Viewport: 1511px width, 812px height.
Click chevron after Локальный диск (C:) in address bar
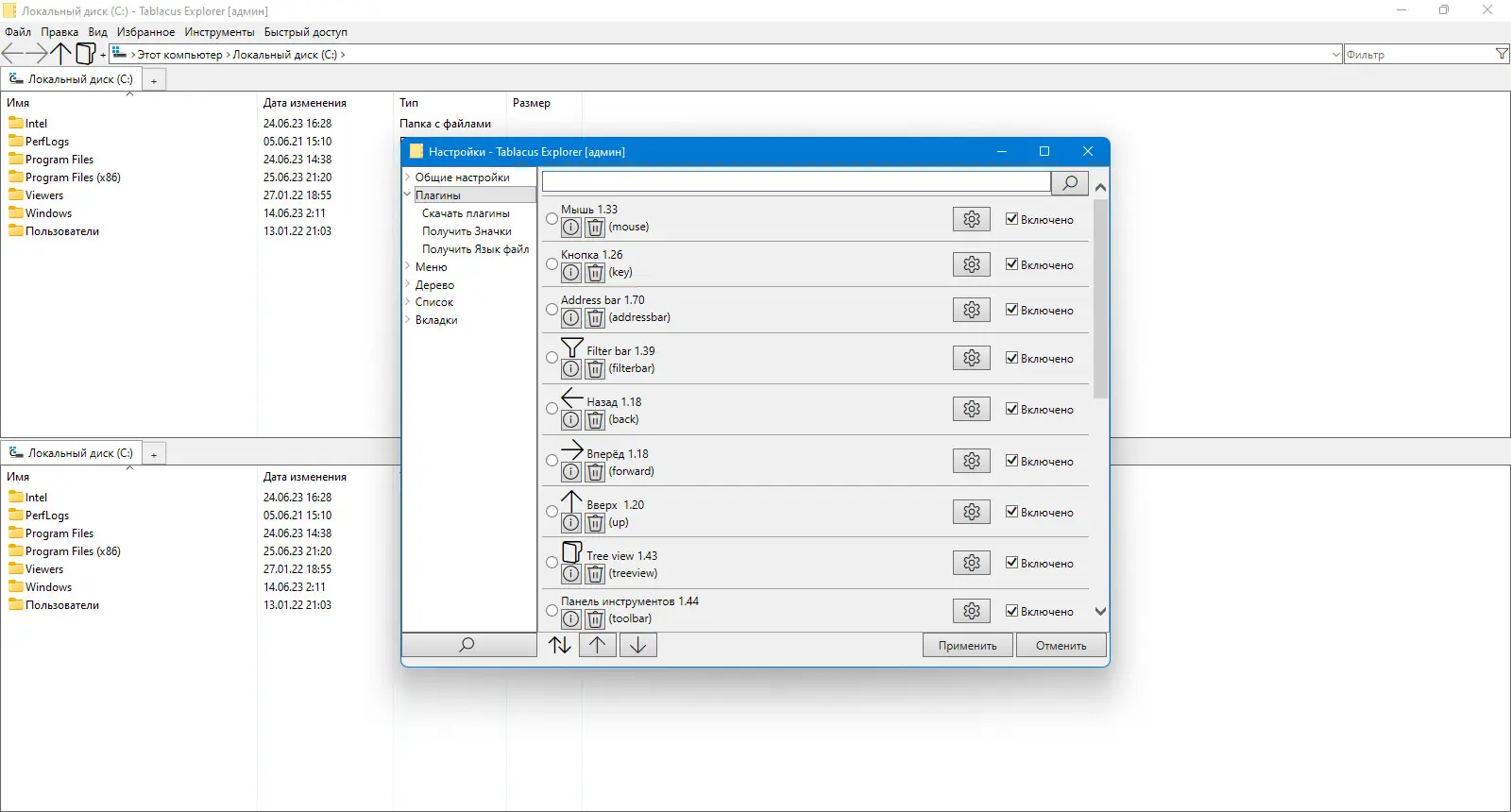point(343,55)
